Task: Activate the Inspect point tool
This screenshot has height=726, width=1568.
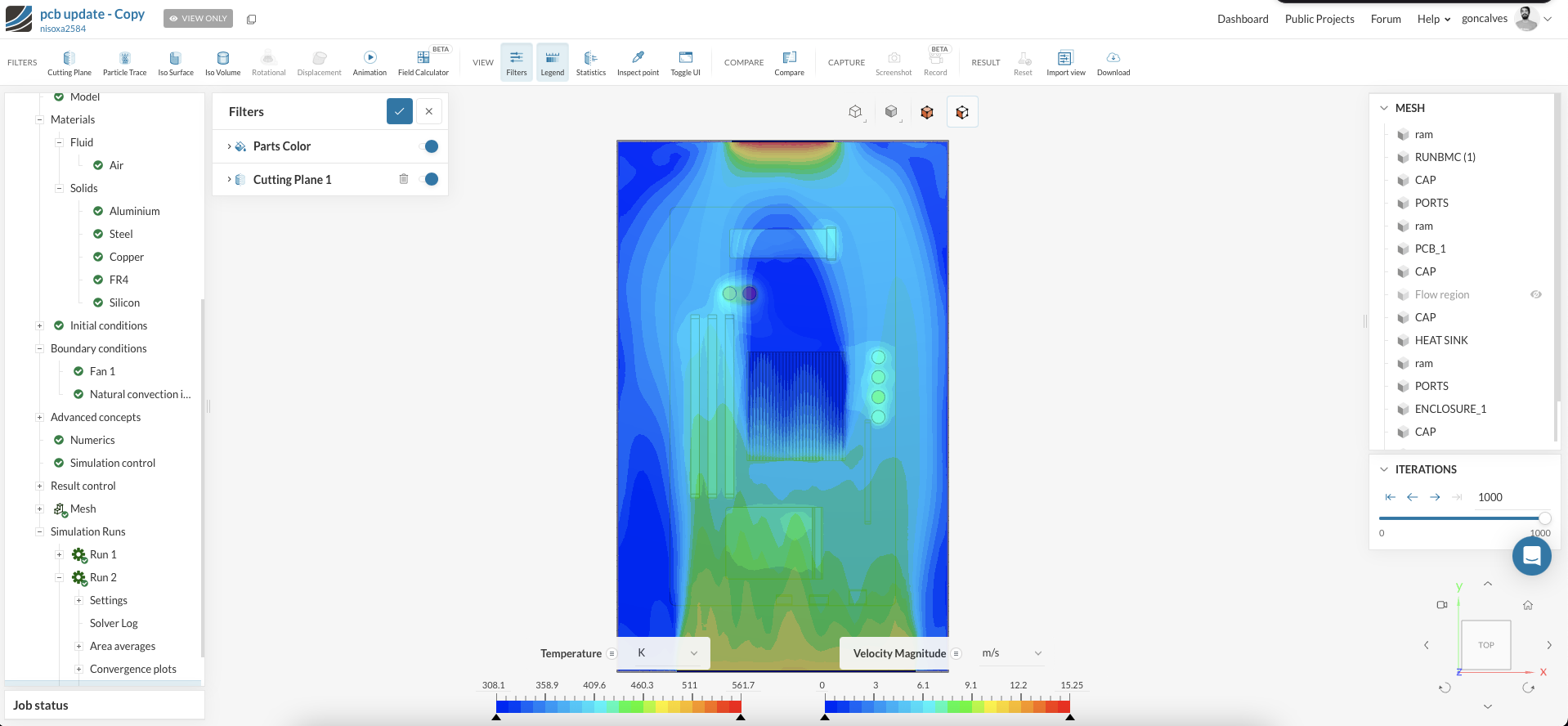Action: pyautogui.click(x=638, y=62)
